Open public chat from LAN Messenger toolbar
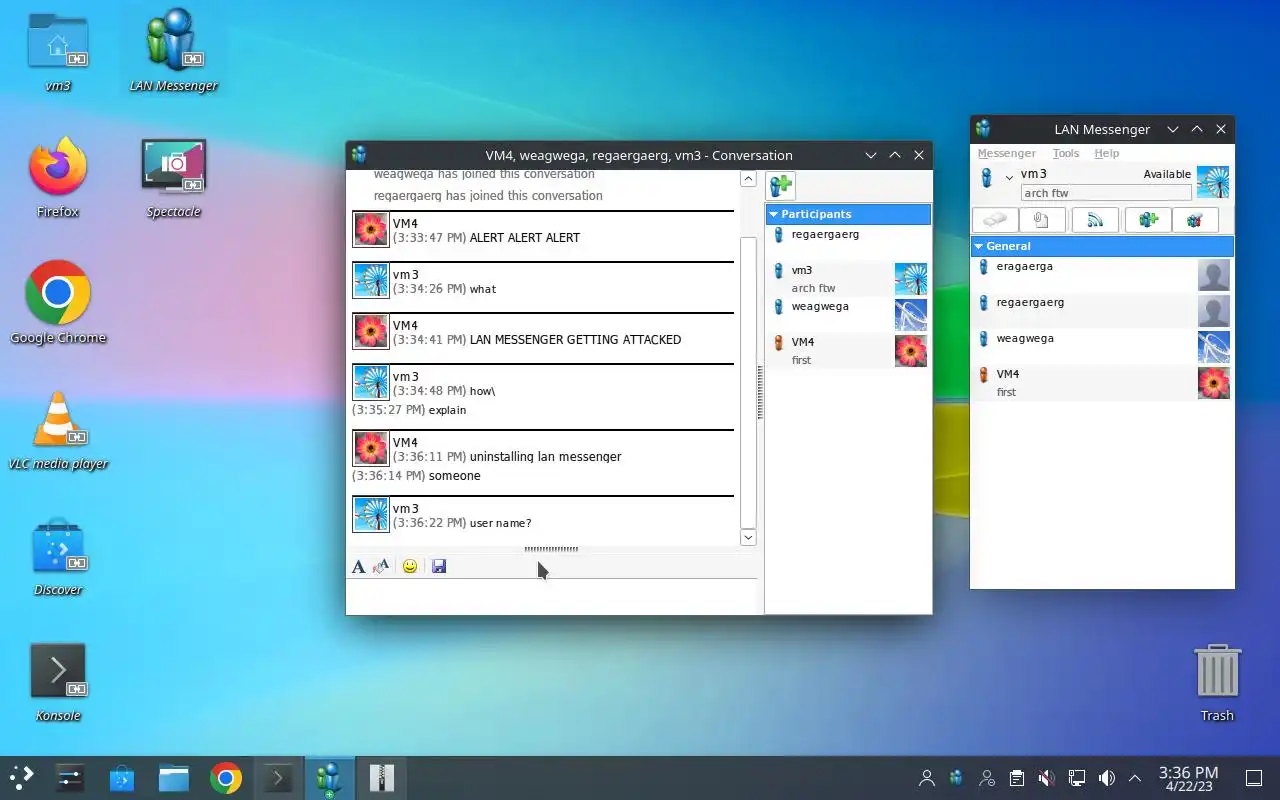Screen dimensions: 1280x800 click(x=1195, y=220)
